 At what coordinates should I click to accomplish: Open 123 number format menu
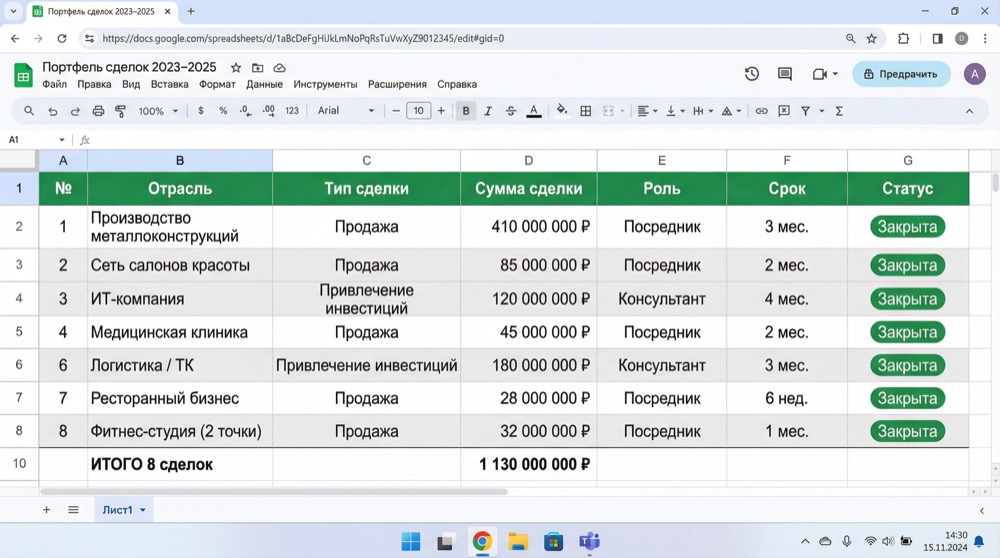(292, 111)
